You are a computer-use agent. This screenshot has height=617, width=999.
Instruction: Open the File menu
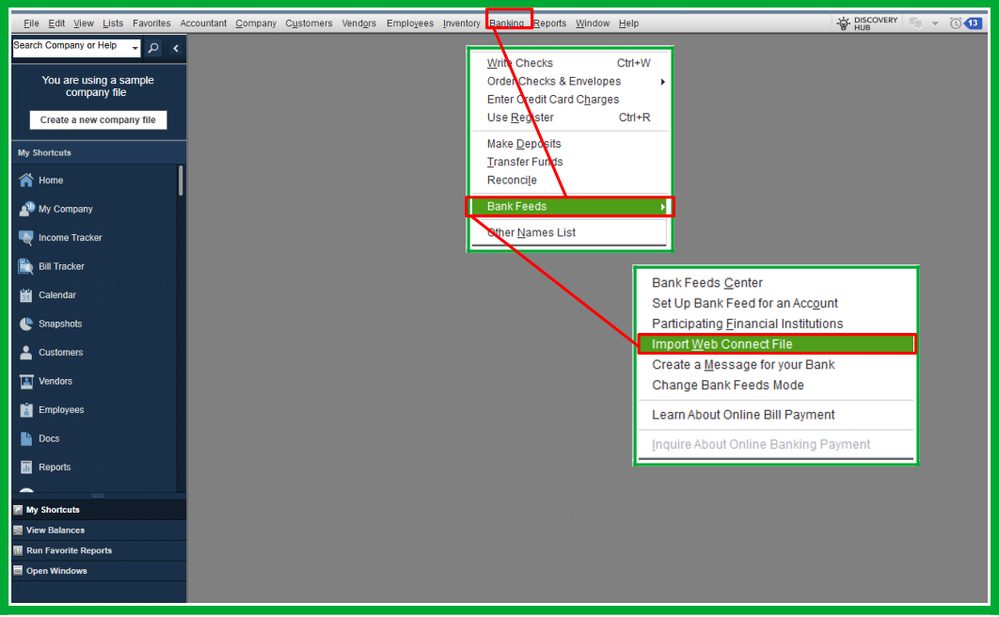coord(31,24)
